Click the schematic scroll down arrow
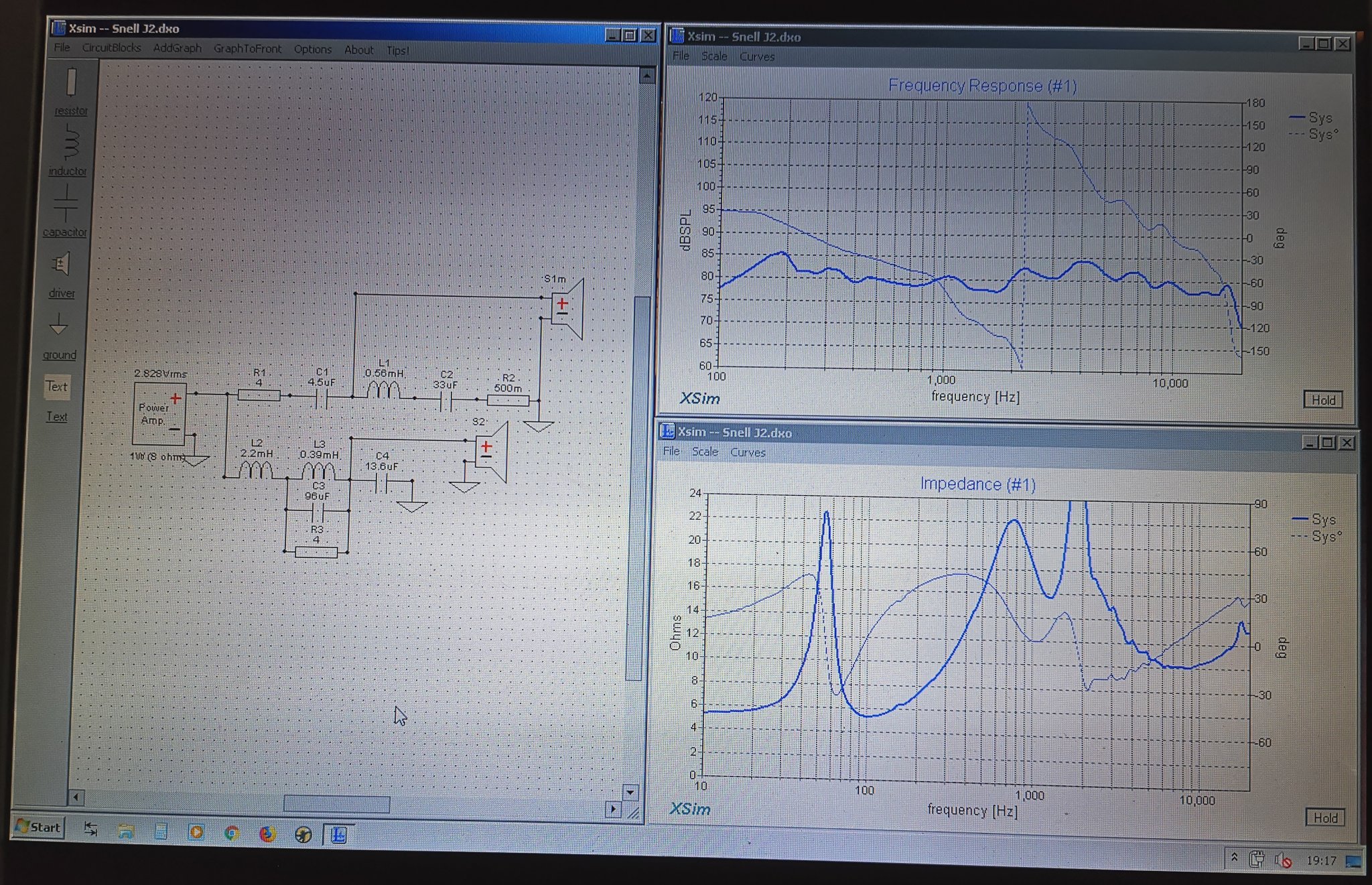This screenshot has height=885, width=1372. point(630,792)
